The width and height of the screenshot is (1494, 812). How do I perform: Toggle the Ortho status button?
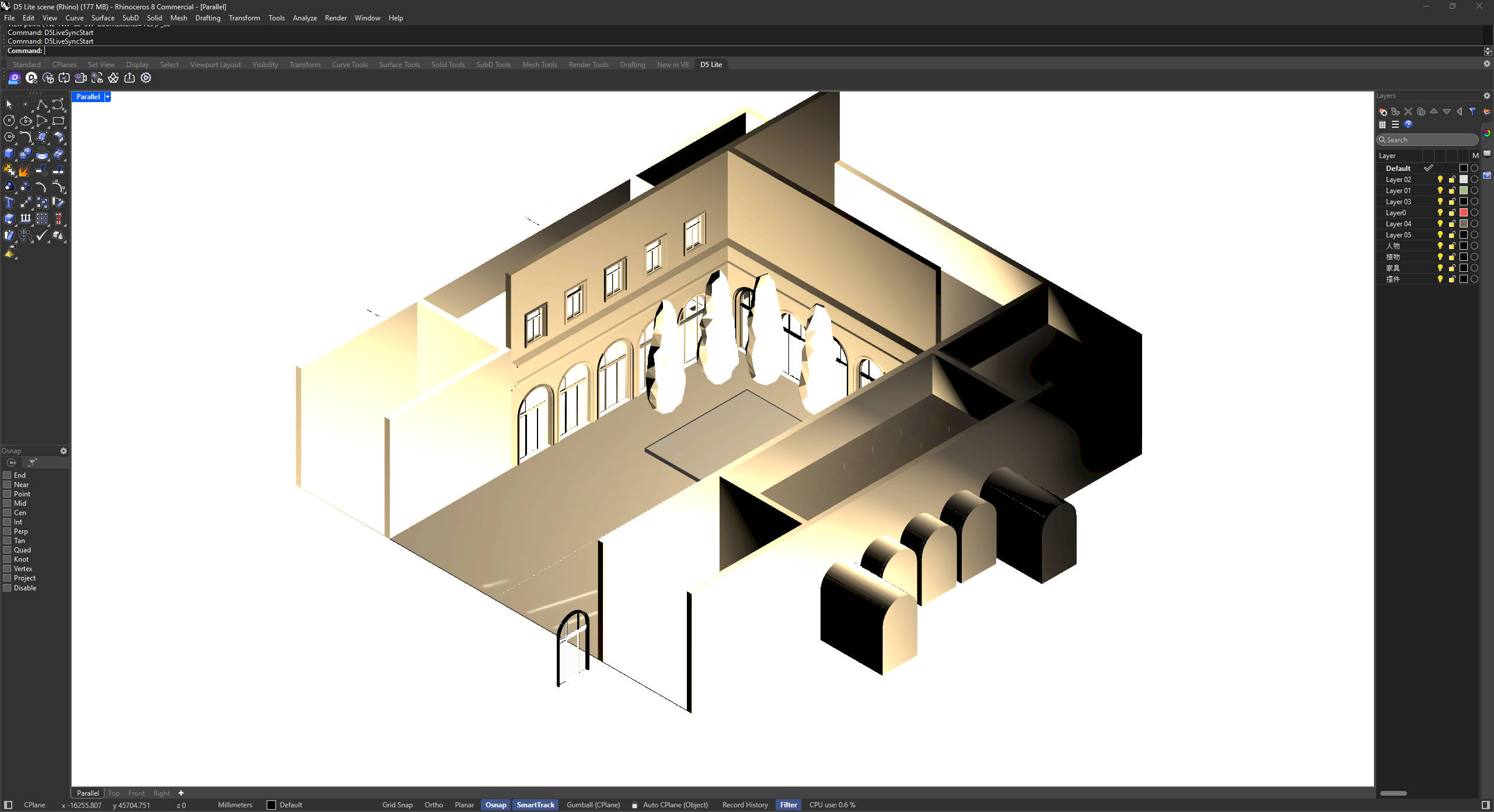[x=434, y=805]
